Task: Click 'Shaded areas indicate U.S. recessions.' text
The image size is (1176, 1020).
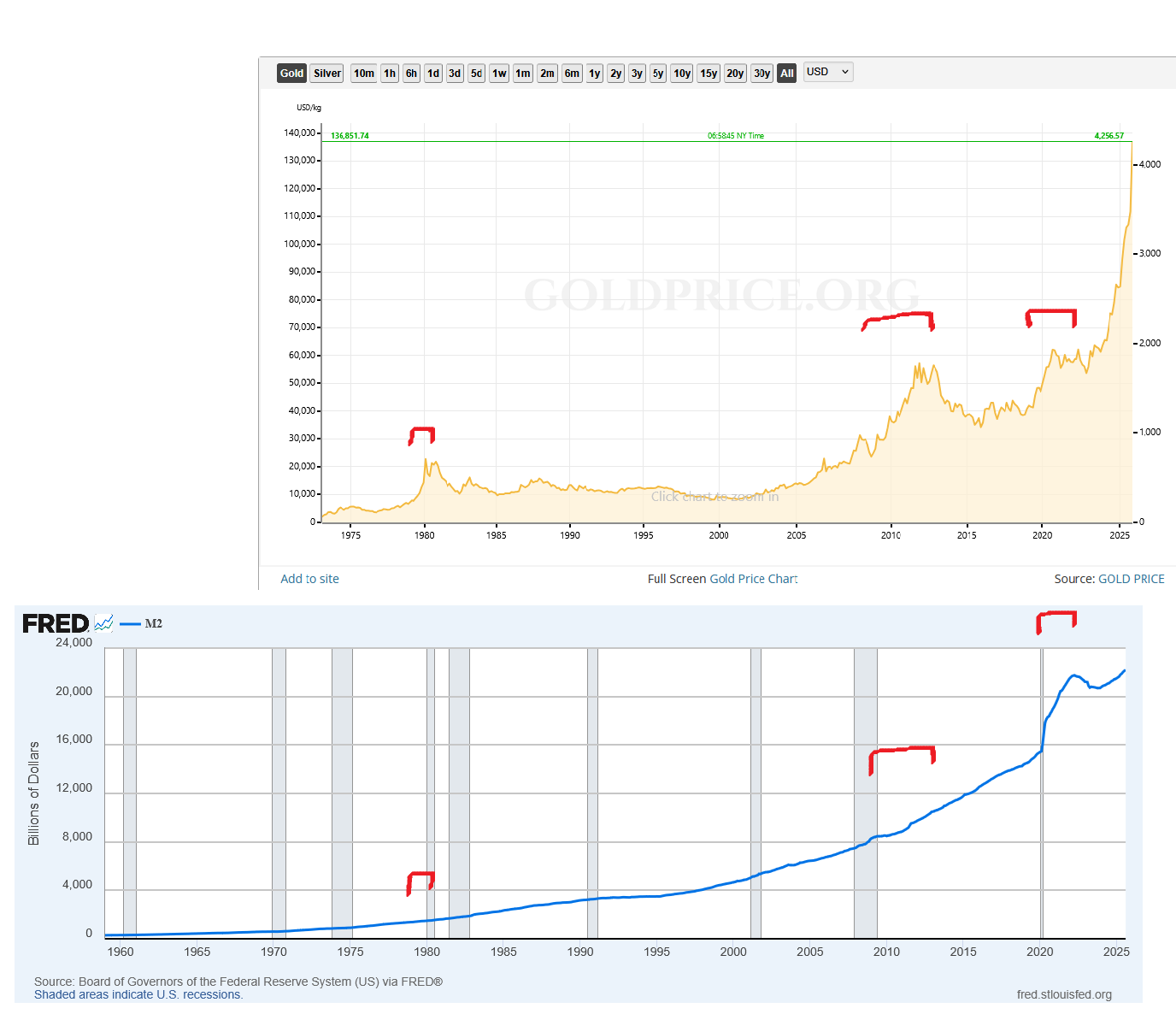Action: click(x=138, y=994)
